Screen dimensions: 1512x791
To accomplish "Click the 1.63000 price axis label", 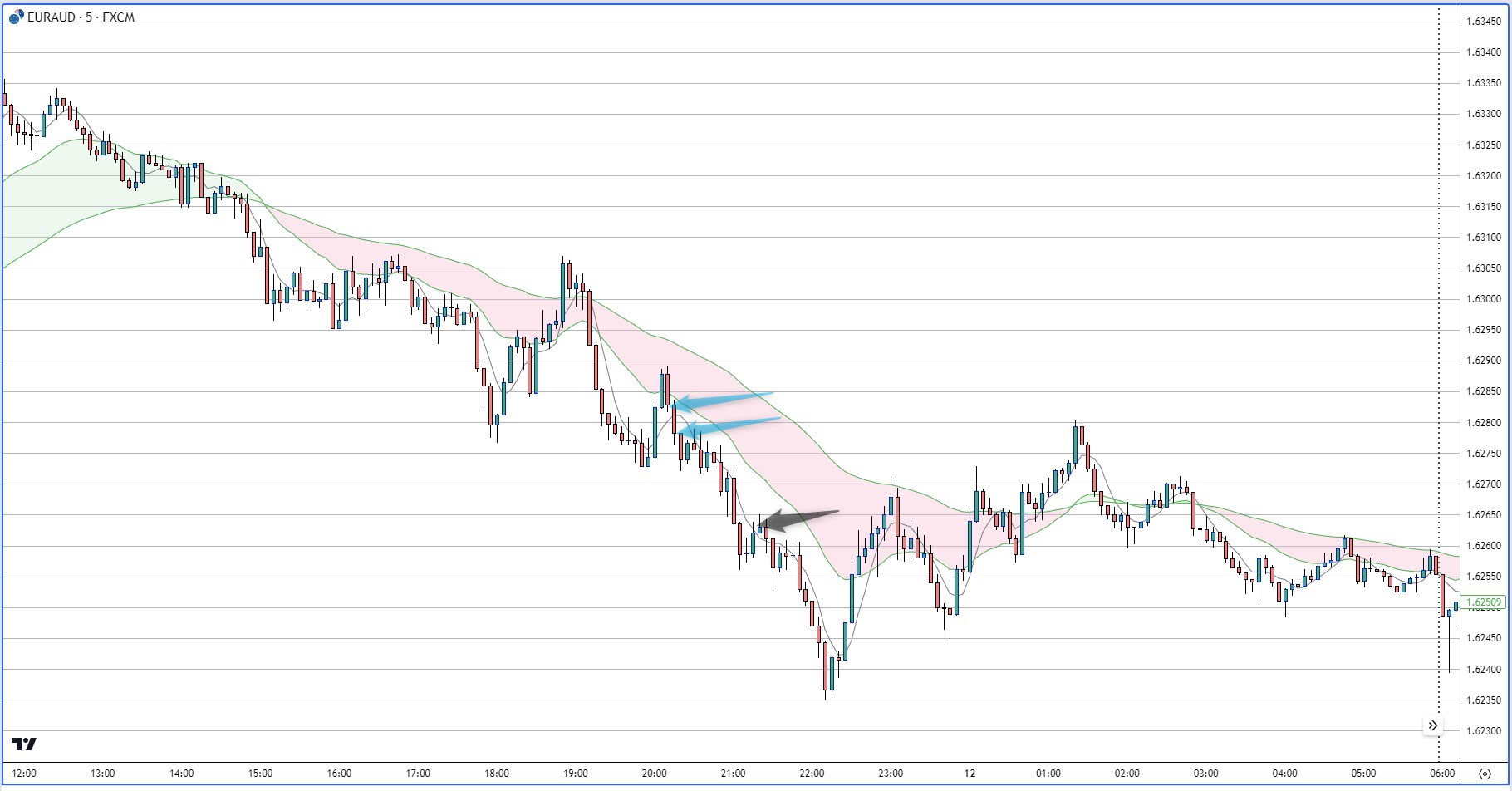I will tap(1483, 299).
